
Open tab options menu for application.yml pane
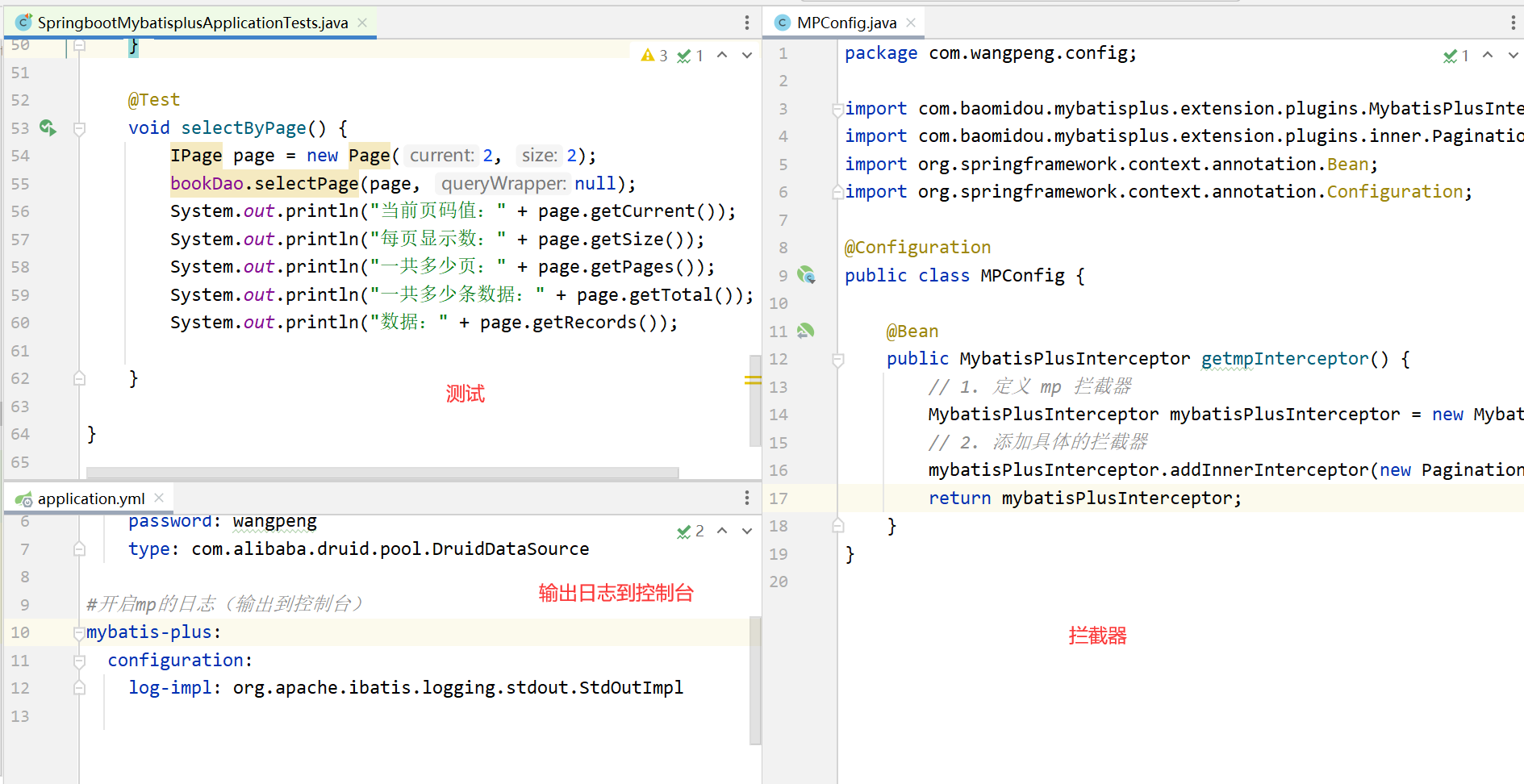click(x=747, y=498)
